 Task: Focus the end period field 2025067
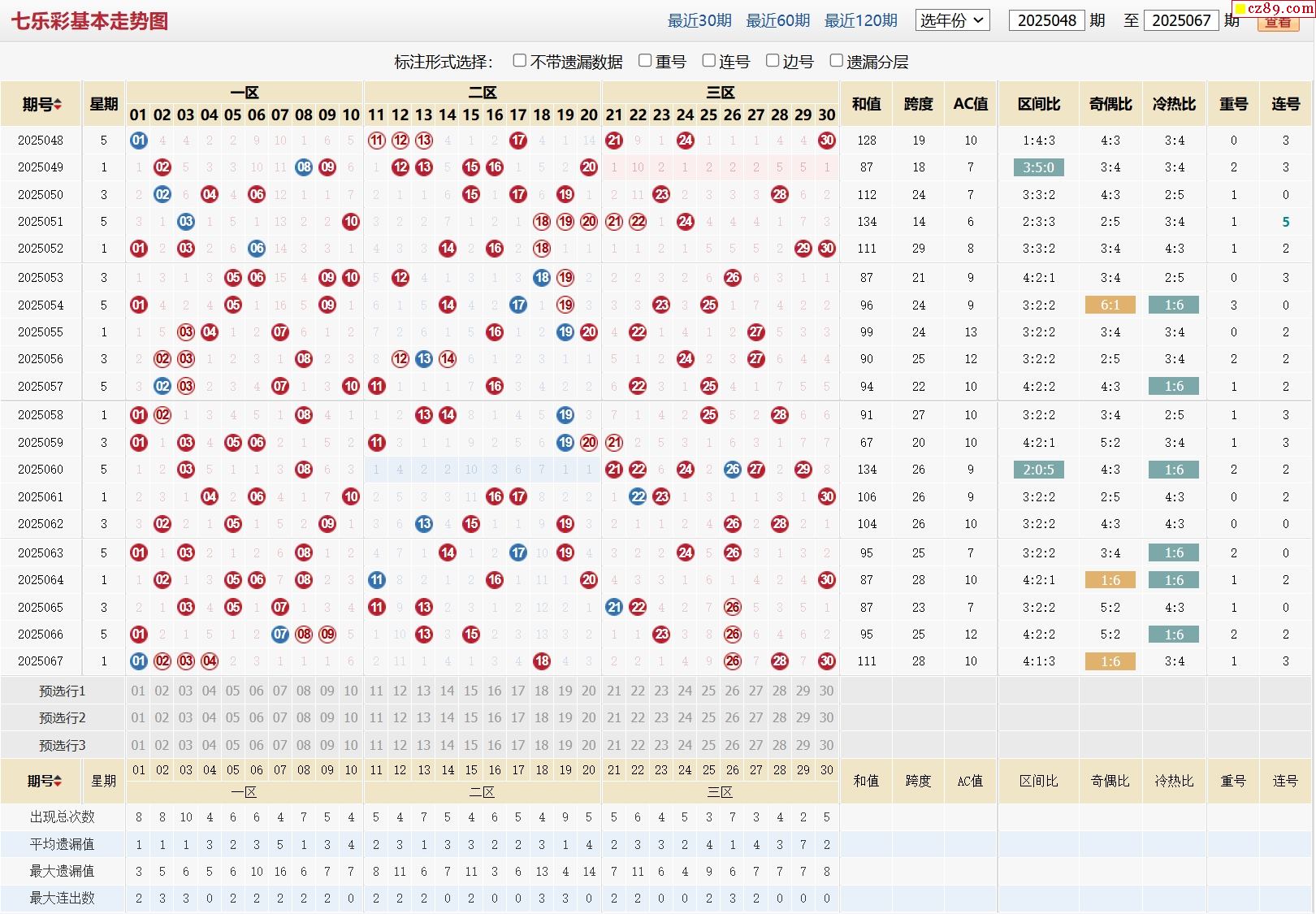pyautogui.click(x=1181, y=20)
